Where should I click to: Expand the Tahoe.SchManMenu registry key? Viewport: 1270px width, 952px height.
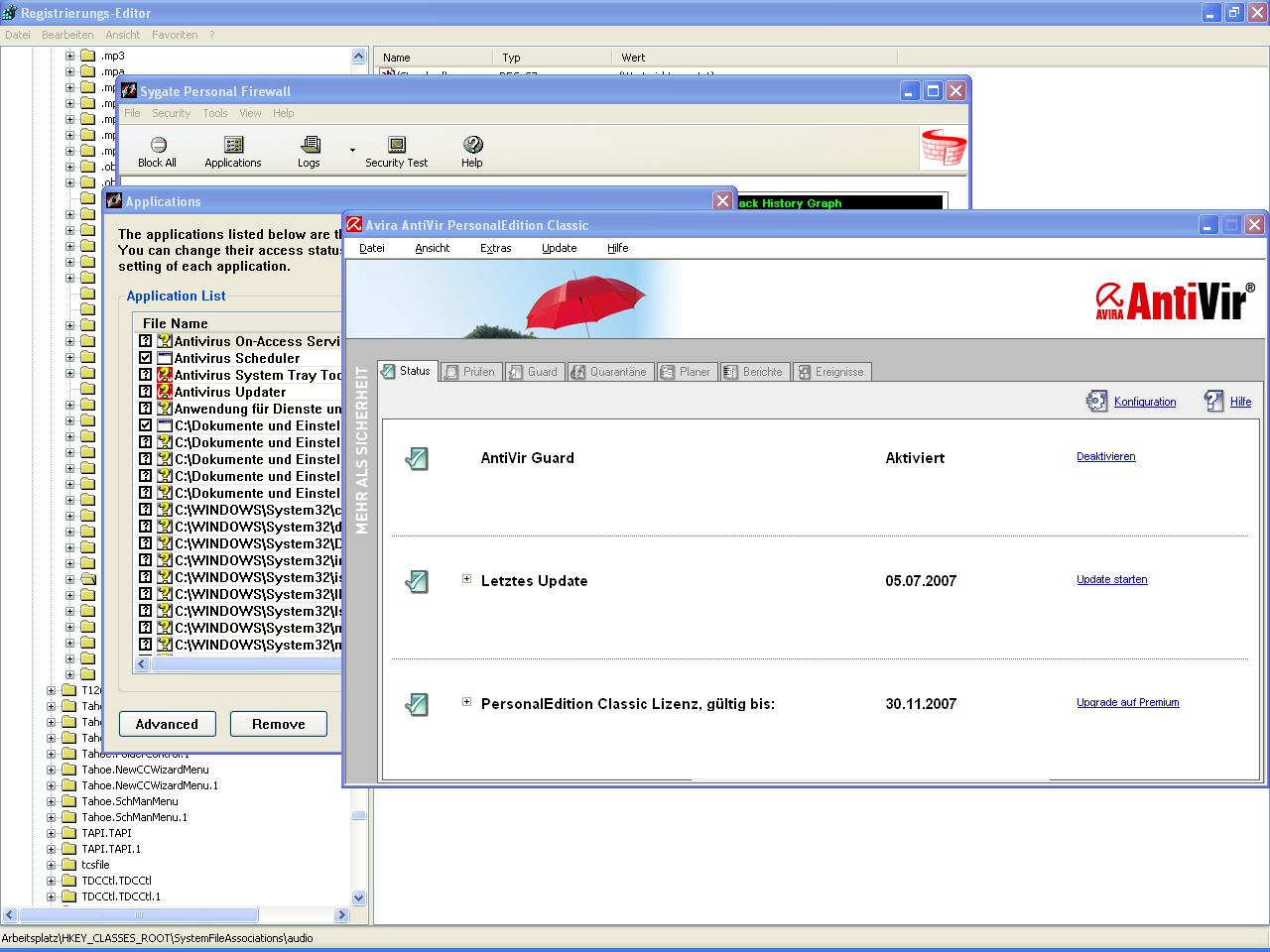(52, 801)
